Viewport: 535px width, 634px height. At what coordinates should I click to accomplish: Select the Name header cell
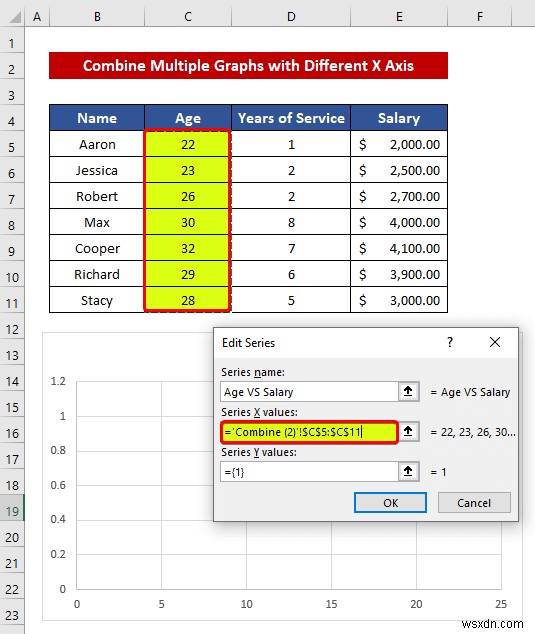(97, 118)
